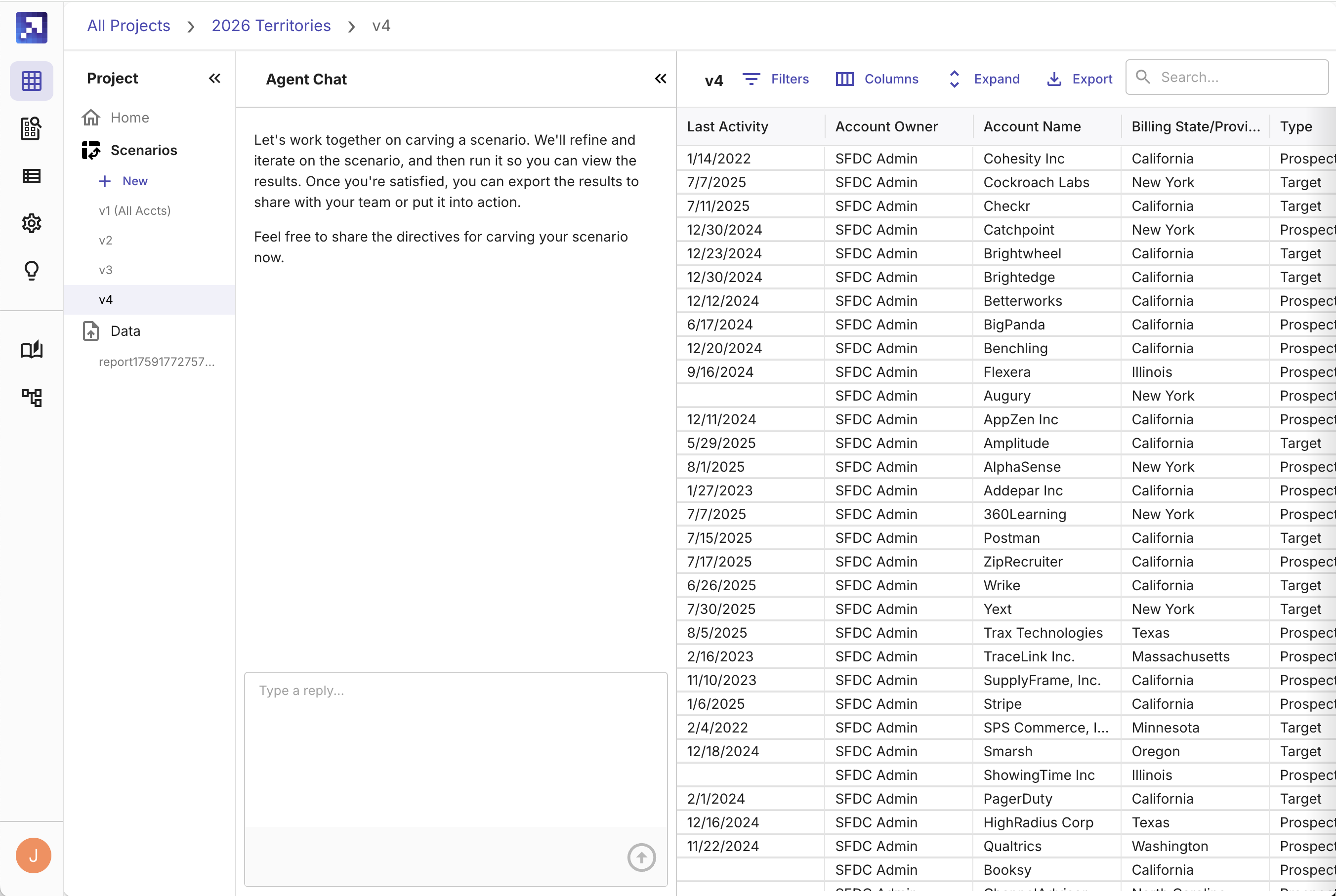Export the v4 table

click(x=1080, y=79)
